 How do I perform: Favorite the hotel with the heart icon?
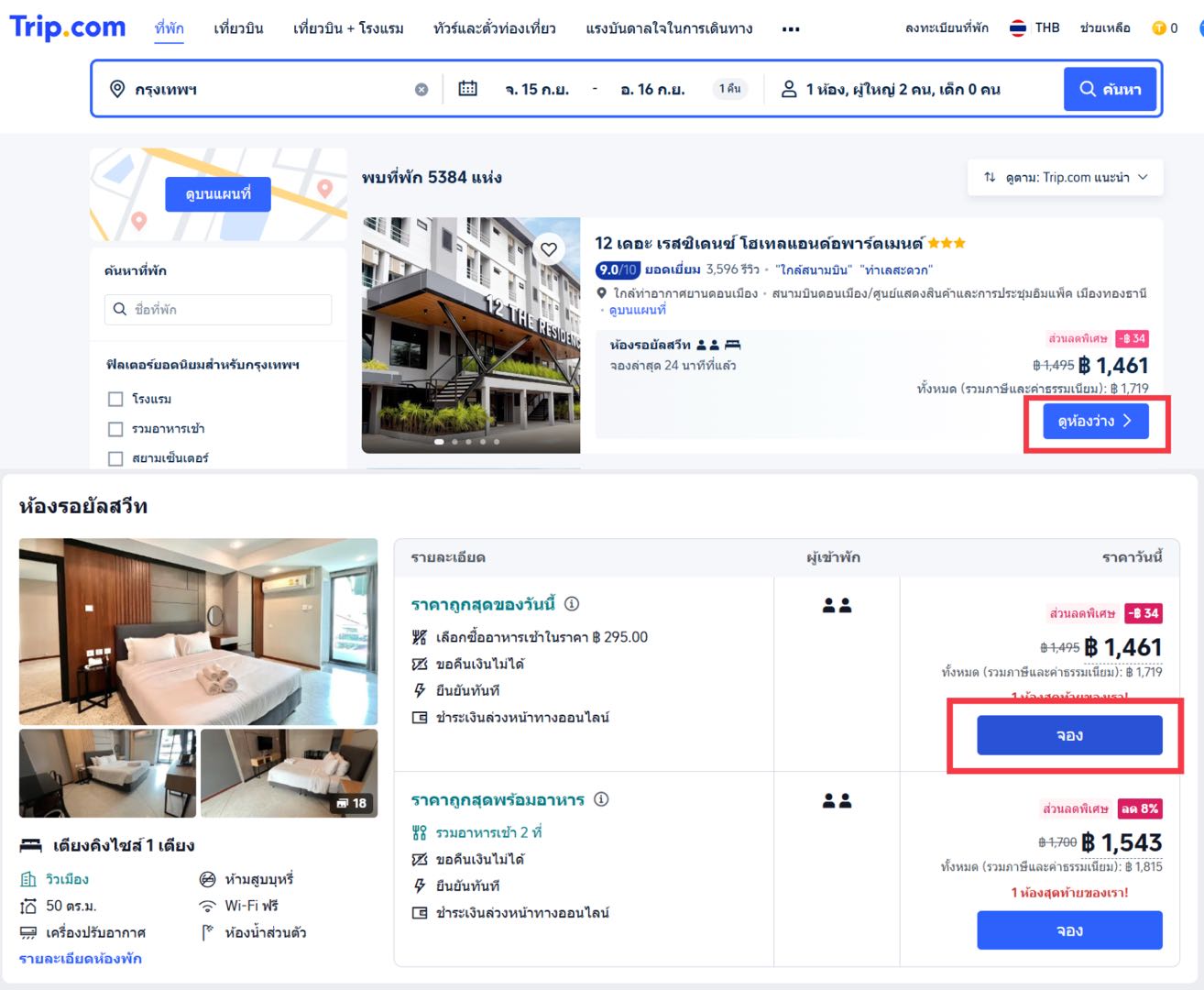click(549, 247)
